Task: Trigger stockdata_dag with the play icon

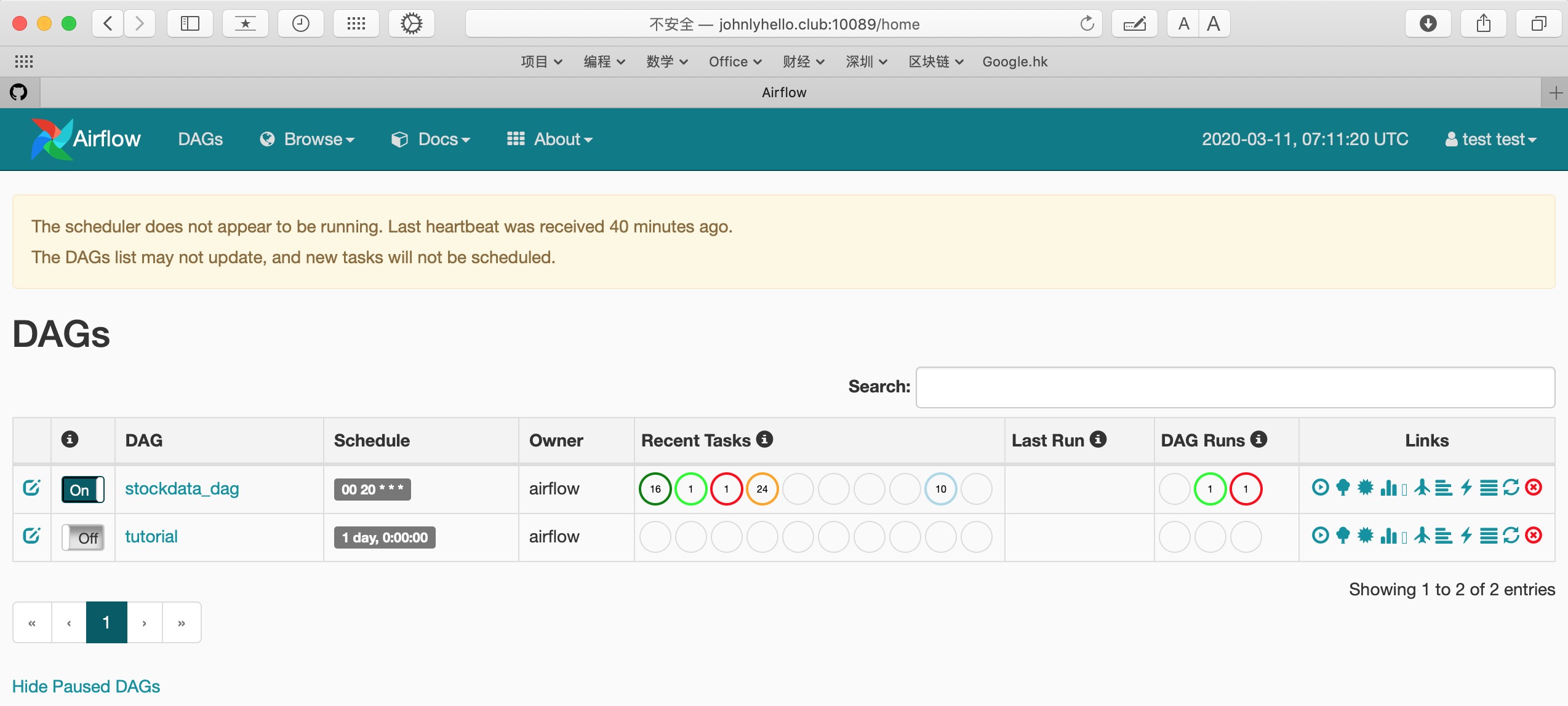Action: tap(1320, 488)
